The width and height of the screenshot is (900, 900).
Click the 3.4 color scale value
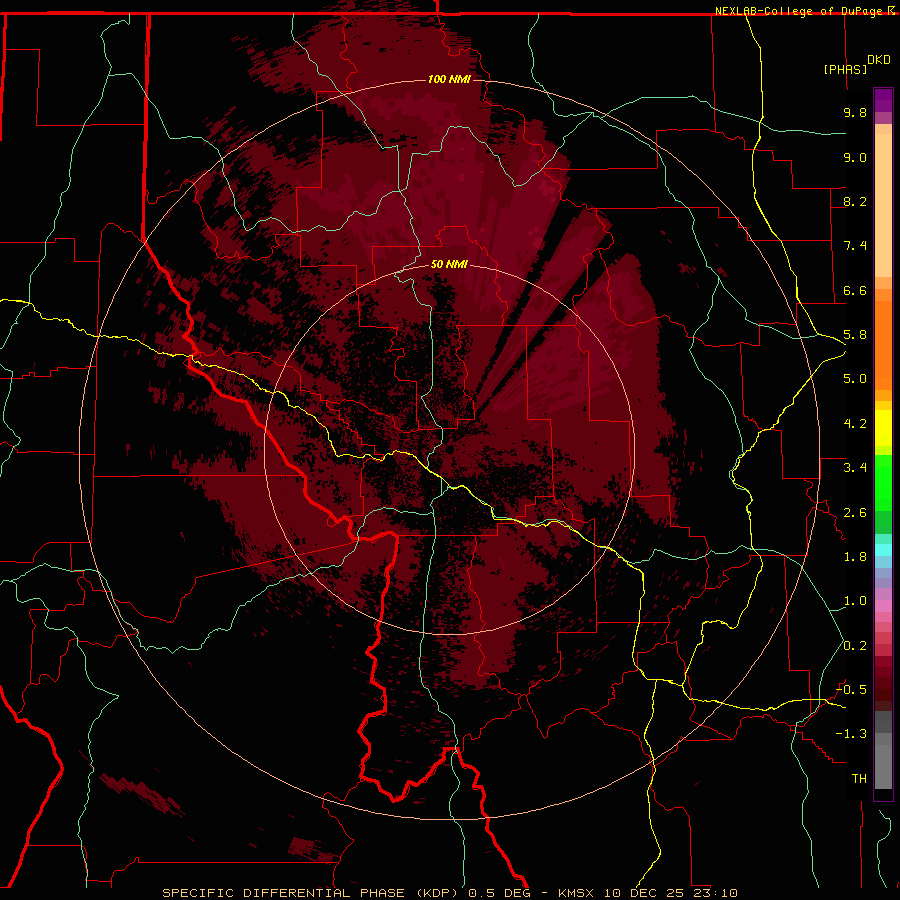(x=855, y=468)
